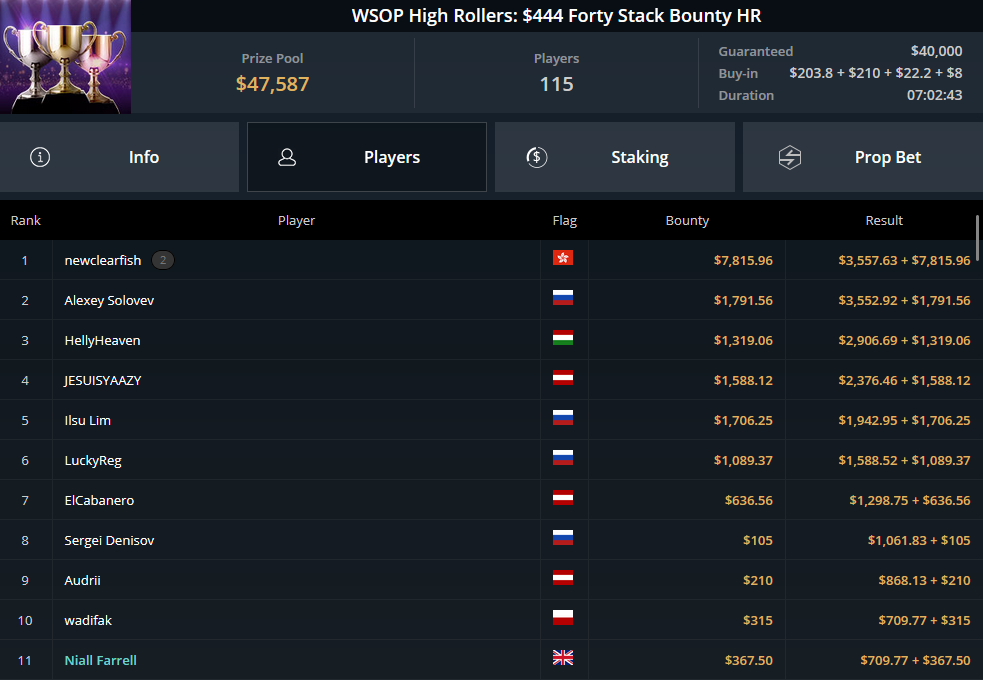Click the Polish flag beside wadifak
Image resolution: width=983 pixels, height=680 pixels.
(x=562, y=617)
